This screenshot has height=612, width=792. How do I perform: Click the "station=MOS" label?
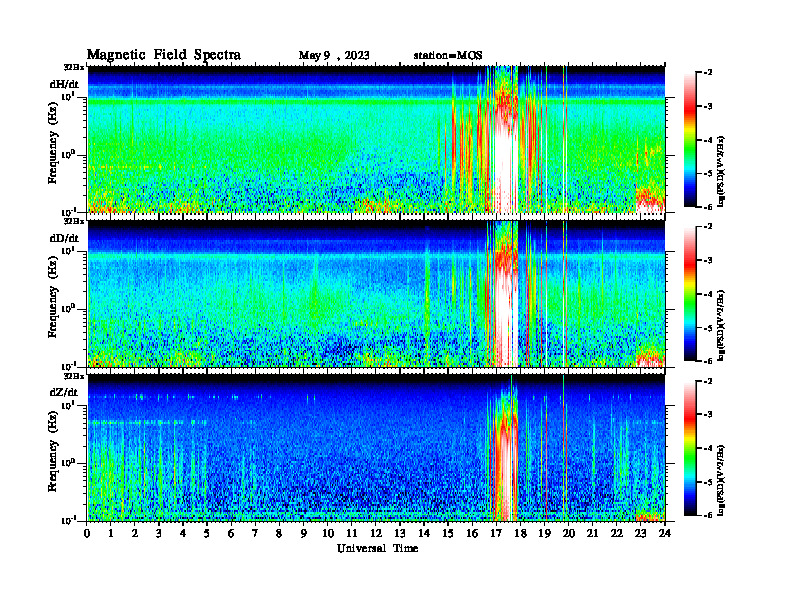tap(448, 55)
